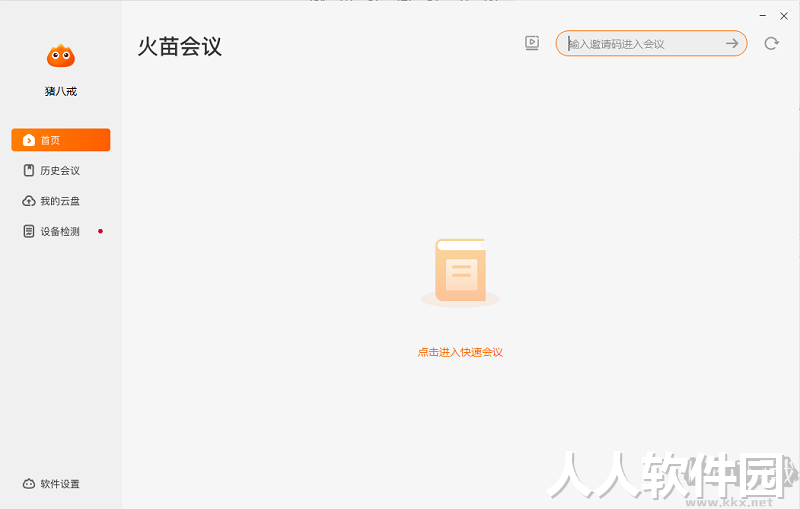Submit invite code with arrow icon
This screenshot has width=800, height=509.
732,44
